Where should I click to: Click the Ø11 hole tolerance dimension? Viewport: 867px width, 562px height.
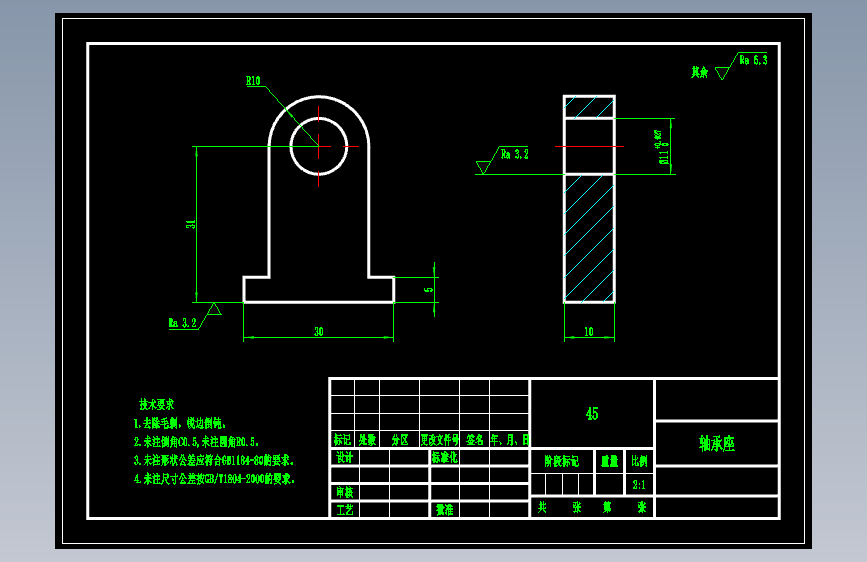point(663,147)
